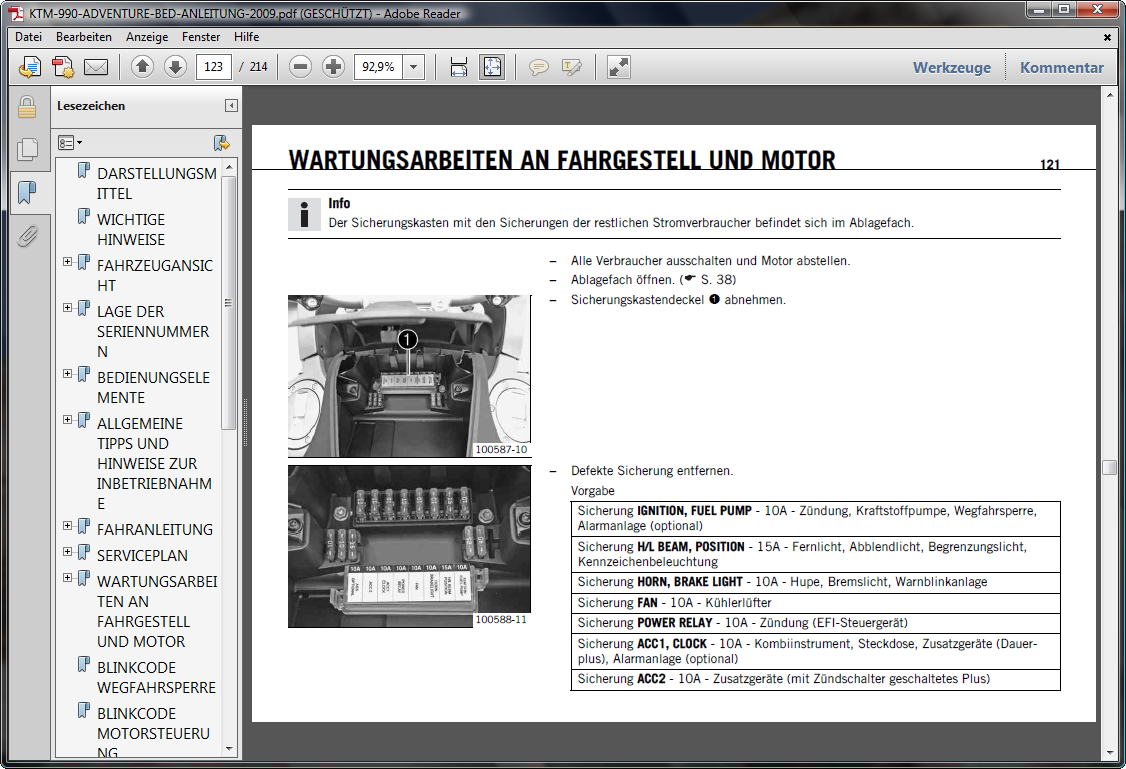
Task: Click the page number input field
Action: (x=214, y=67)
